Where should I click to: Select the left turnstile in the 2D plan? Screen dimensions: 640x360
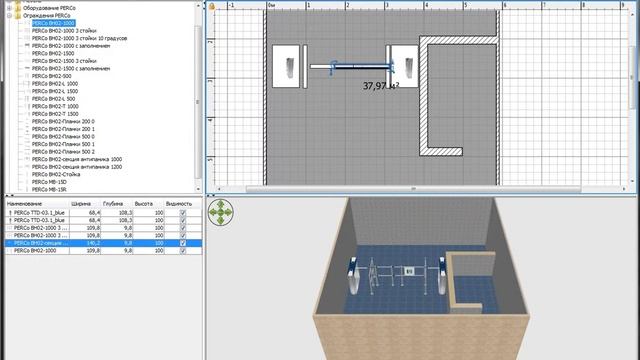coord(286,67)
